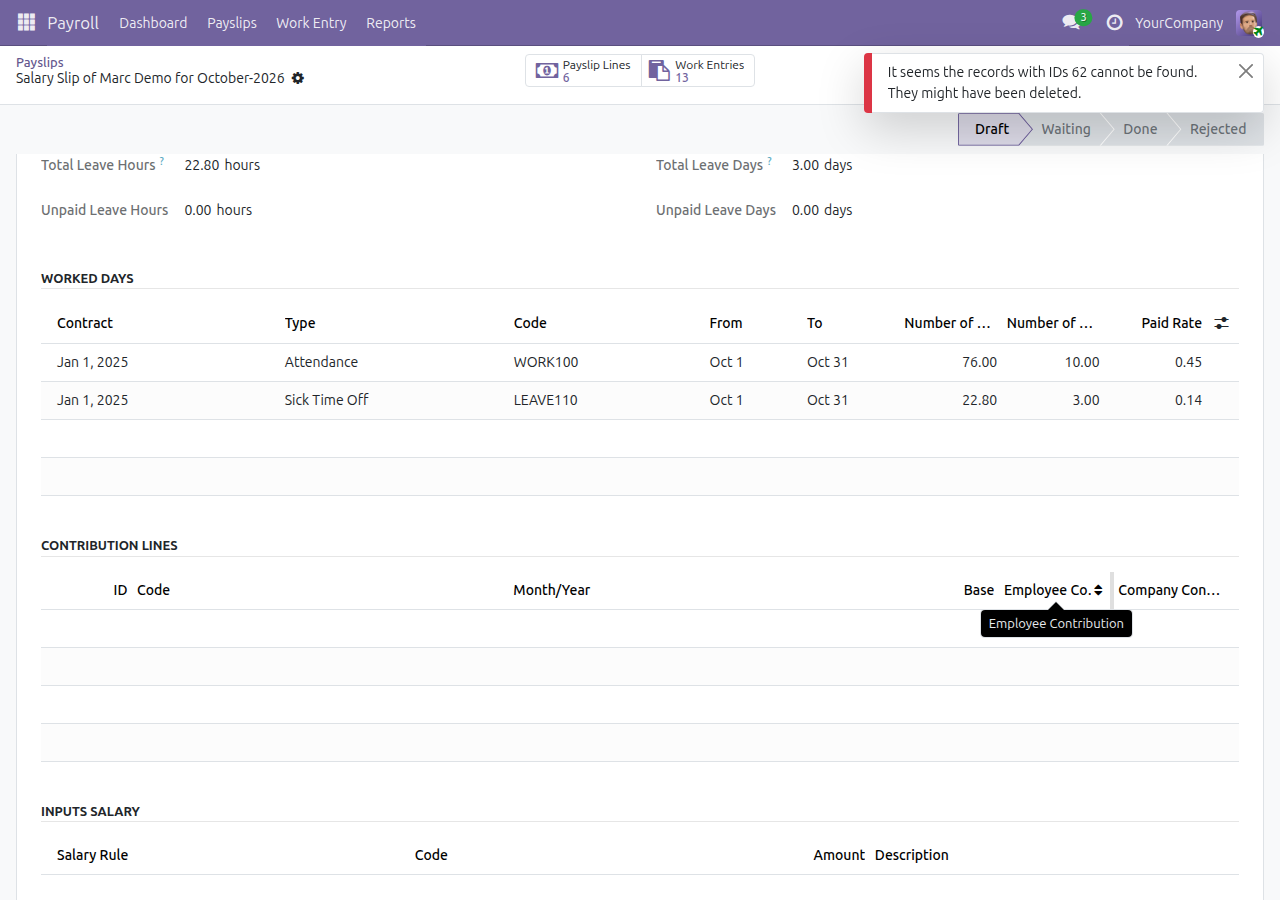
Task: Open the YourCompany company switcher
Action: click(x=1179, y=22)
